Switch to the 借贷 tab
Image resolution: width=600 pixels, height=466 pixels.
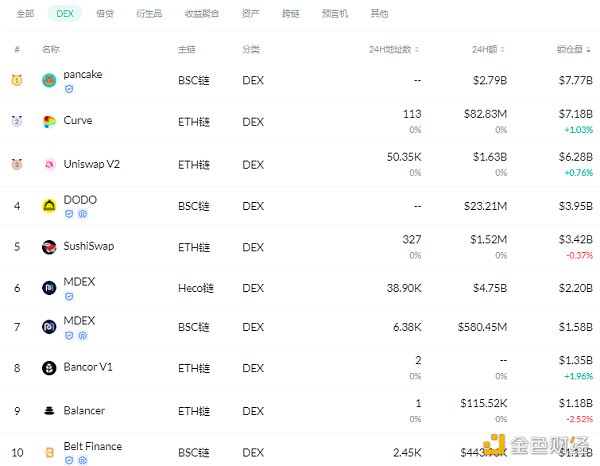click(x=105, y=14)
